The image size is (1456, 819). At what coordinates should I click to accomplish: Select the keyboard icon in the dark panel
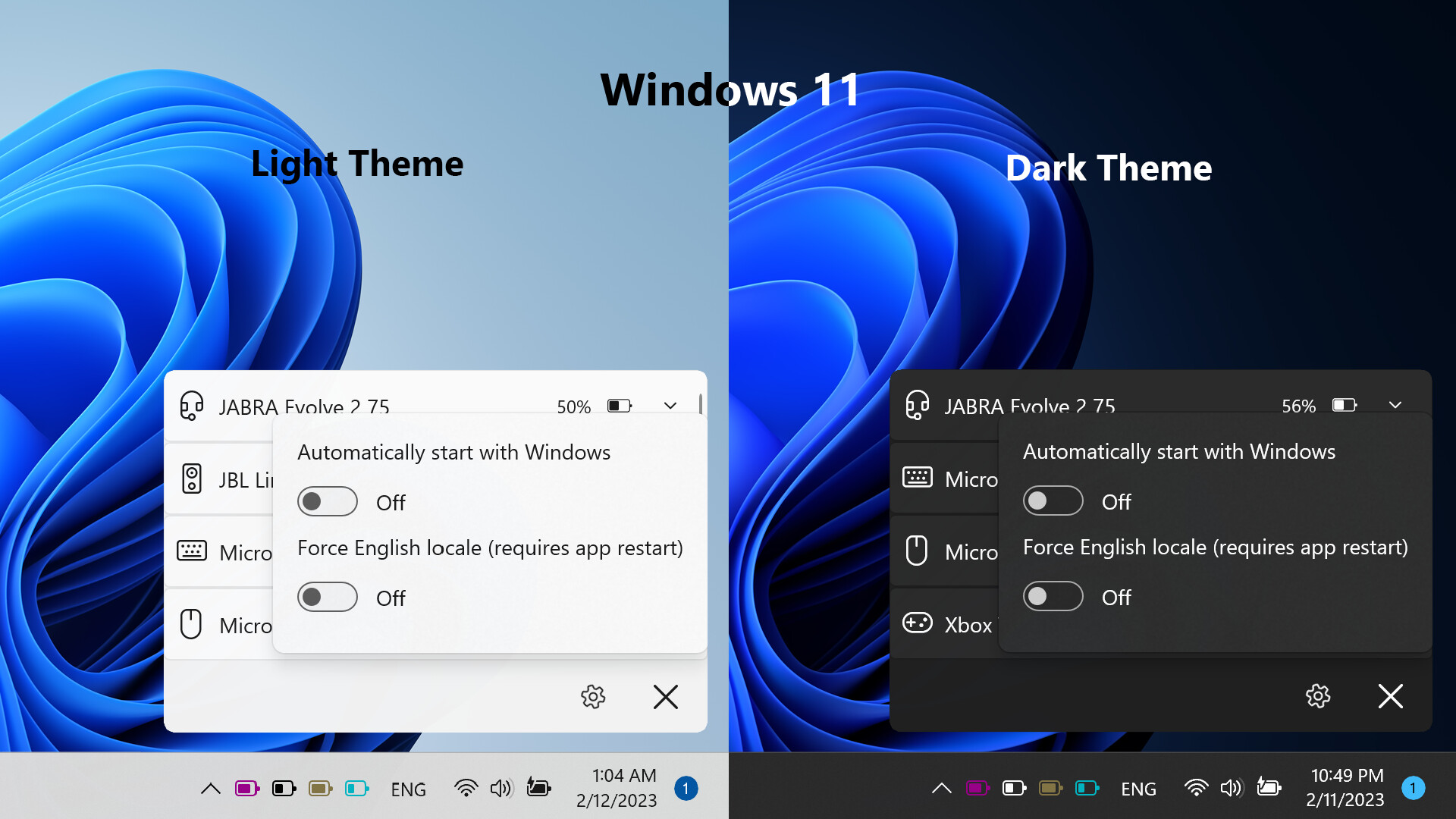(x=918, y=478)
